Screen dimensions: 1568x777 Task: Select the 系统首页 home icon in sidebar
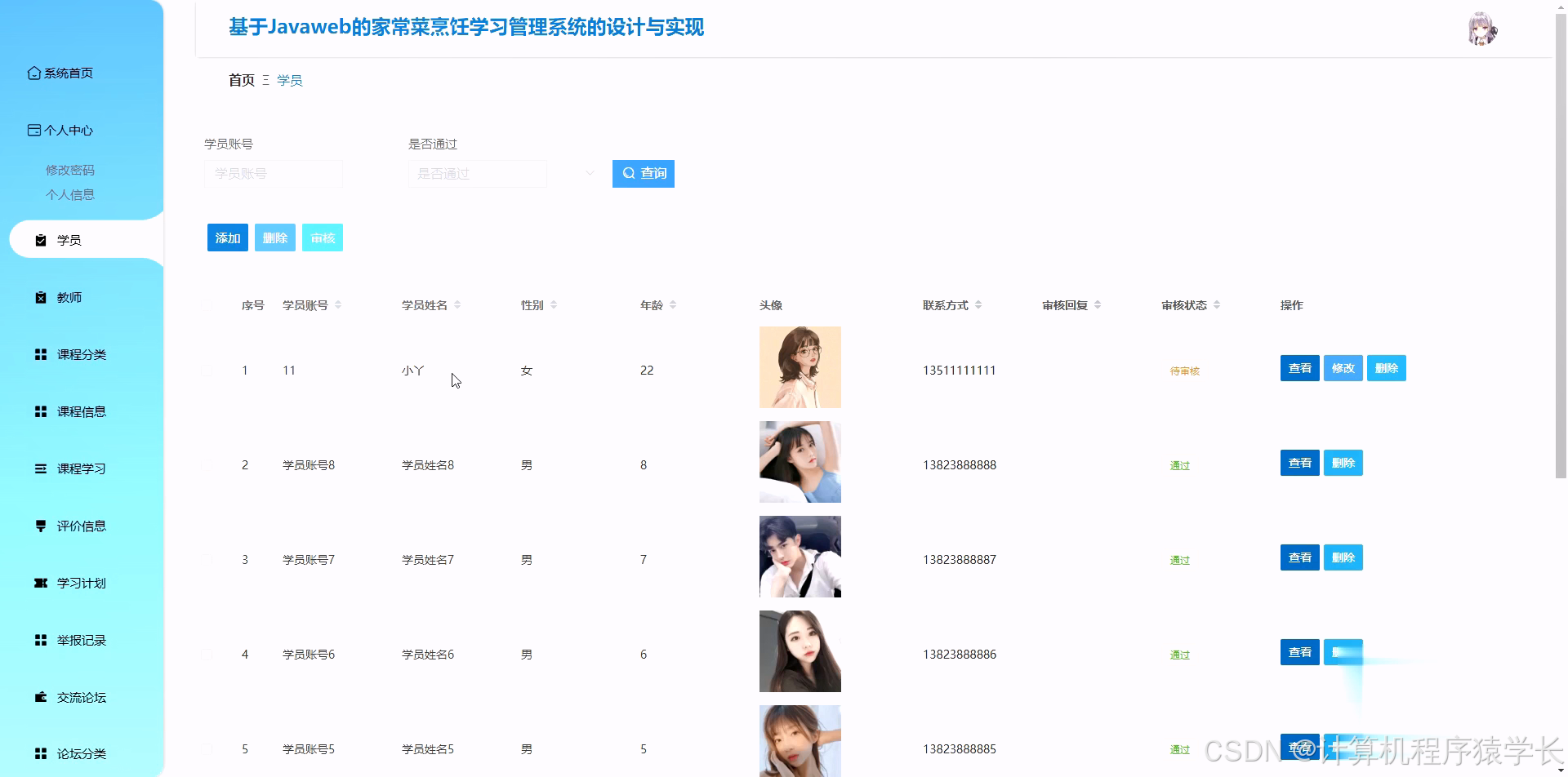[33, 73]
